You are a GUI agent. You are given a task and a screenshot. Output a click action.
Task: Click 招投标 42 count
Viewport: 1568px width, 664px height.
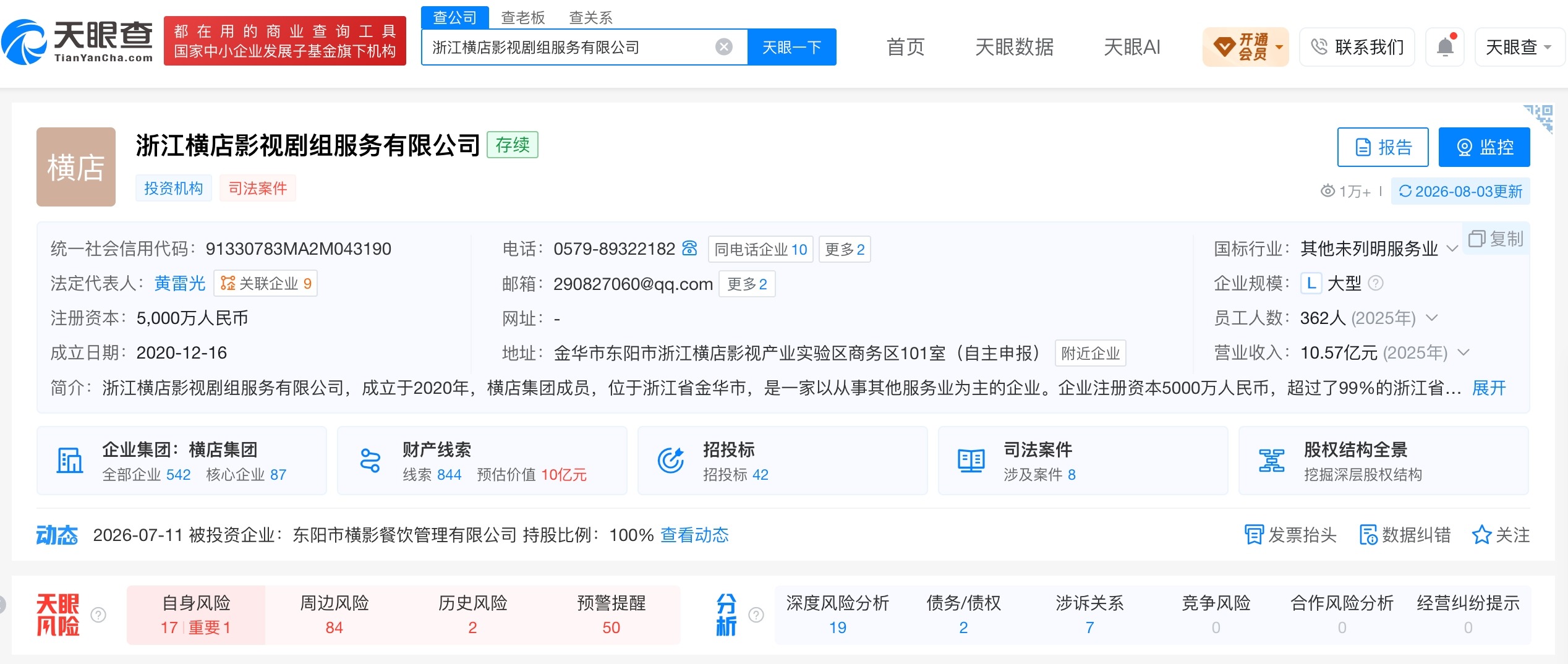736,474
